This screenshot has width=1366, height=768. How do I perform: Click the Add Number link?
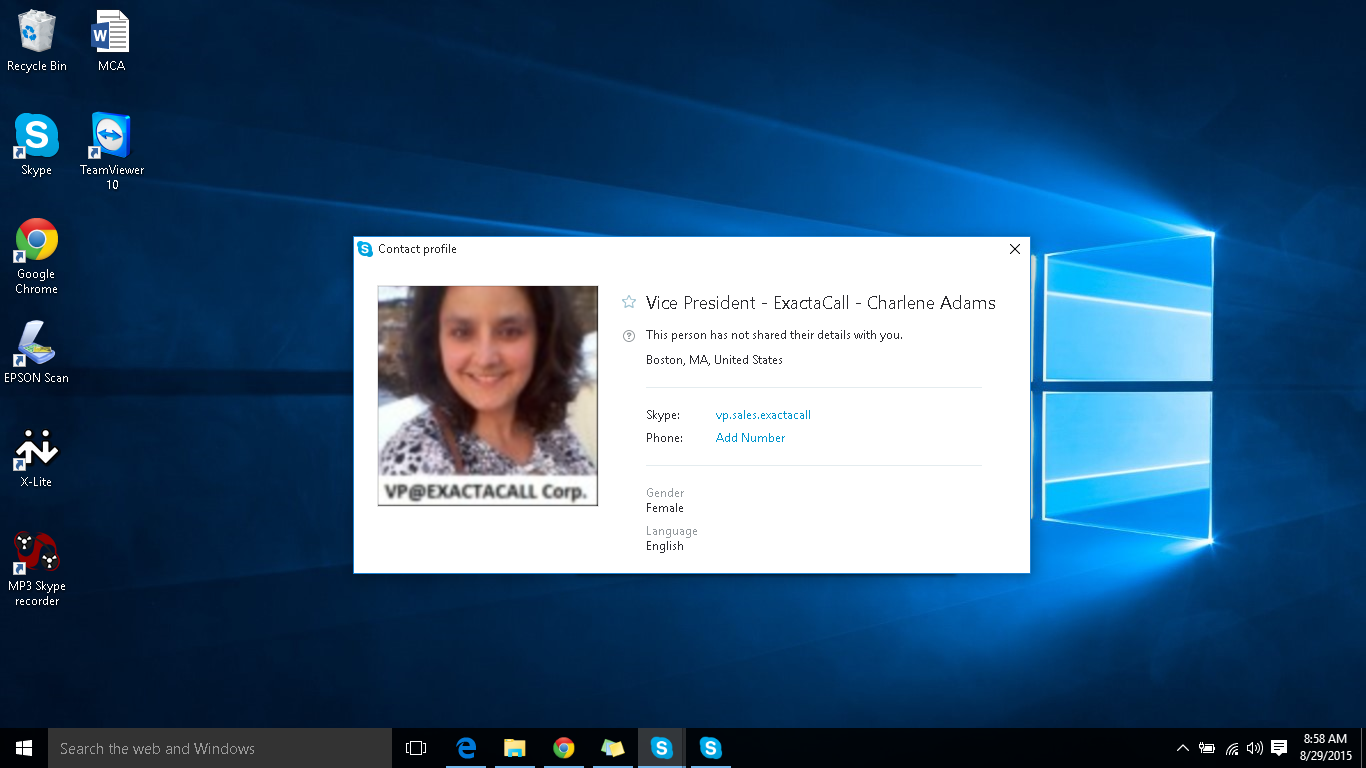click(x=750, y=438)
